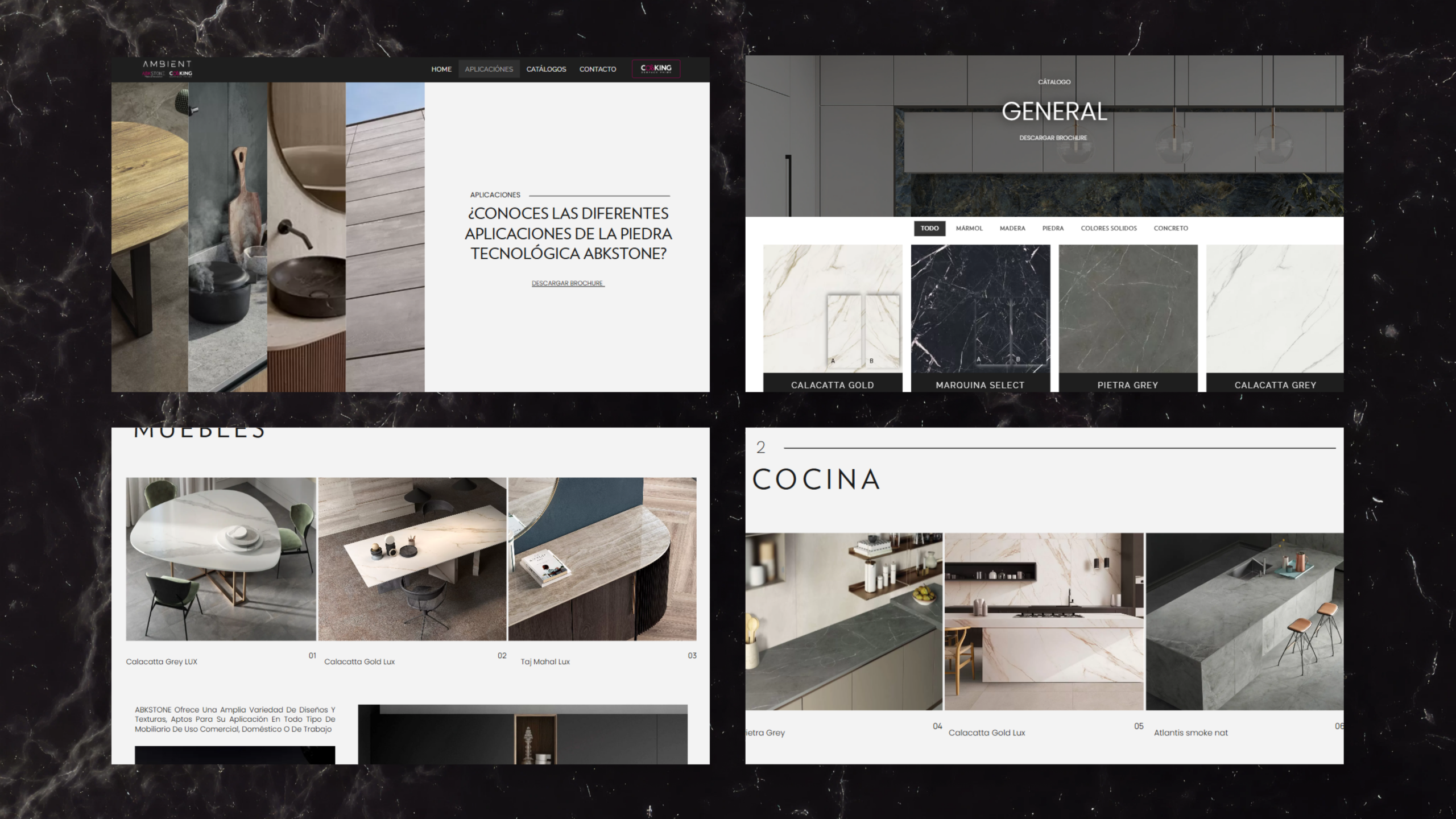The image size is (1456, 819).
Task: Filter catalog by MARMOL
Action: pyautogui.click(x=969, y=229)
